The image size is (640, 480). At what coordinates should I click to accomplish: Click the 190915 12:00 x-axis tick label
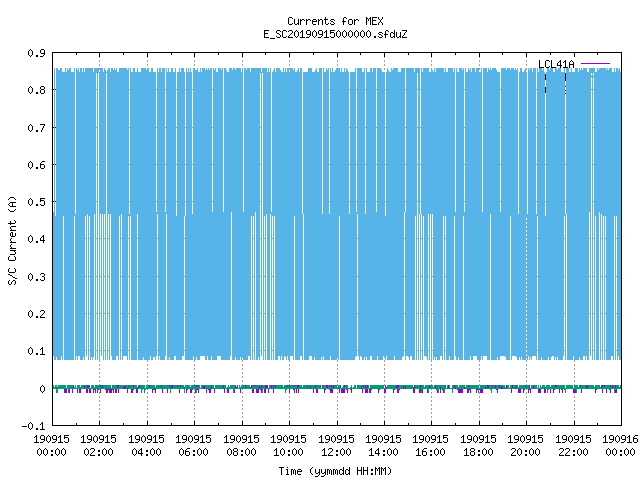pyautogui.click(x=336, y=446)
